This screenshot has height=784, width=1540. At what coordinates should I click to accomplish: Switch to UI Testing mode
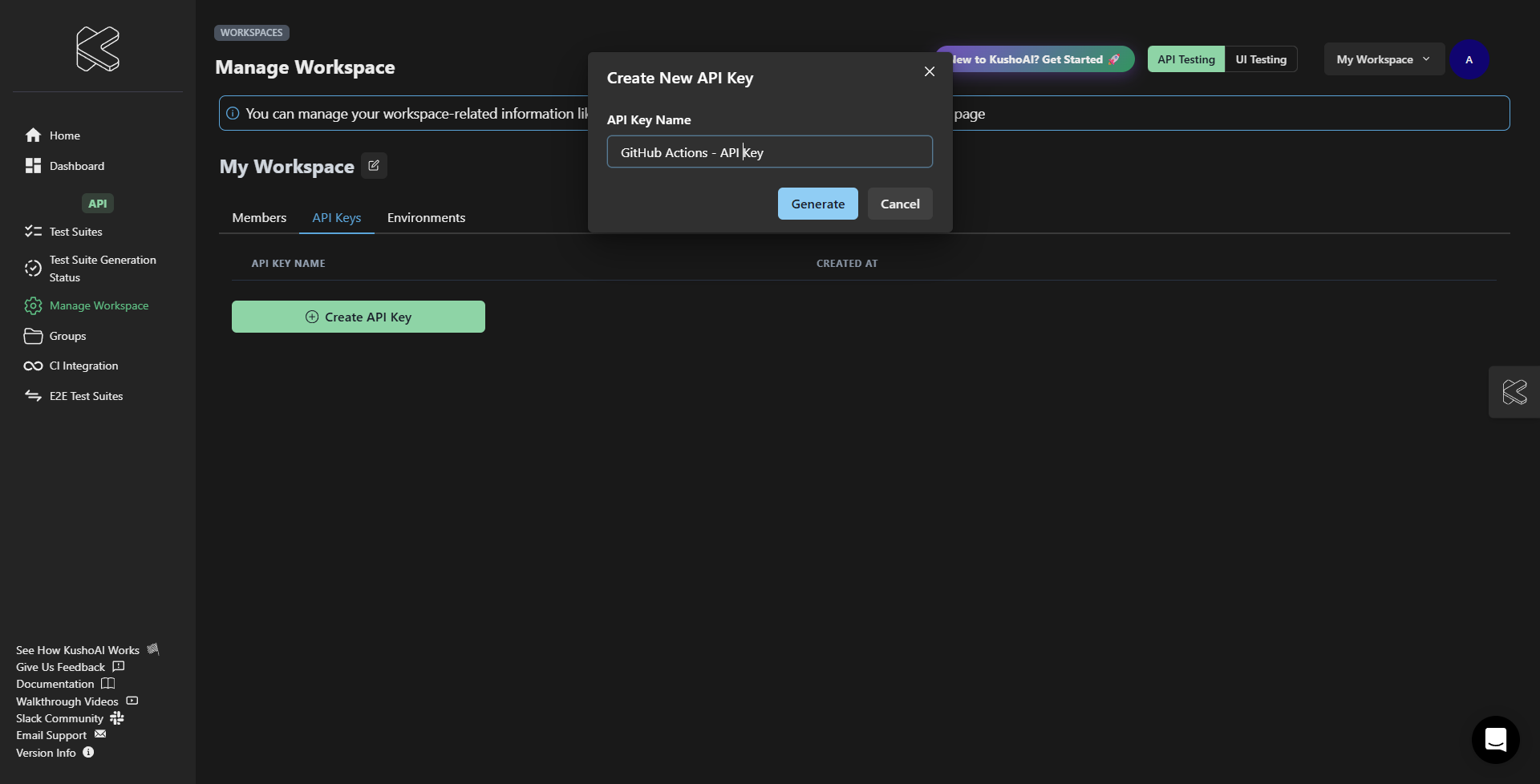1261,59
